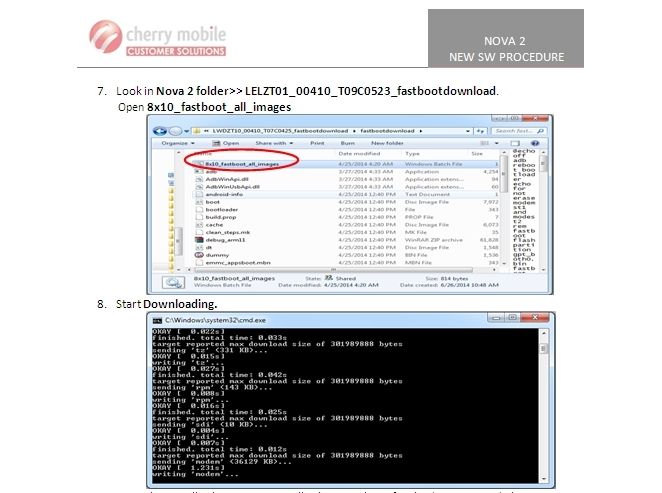Click cmd window scrollbar up arrow

[x=543, y=333]
